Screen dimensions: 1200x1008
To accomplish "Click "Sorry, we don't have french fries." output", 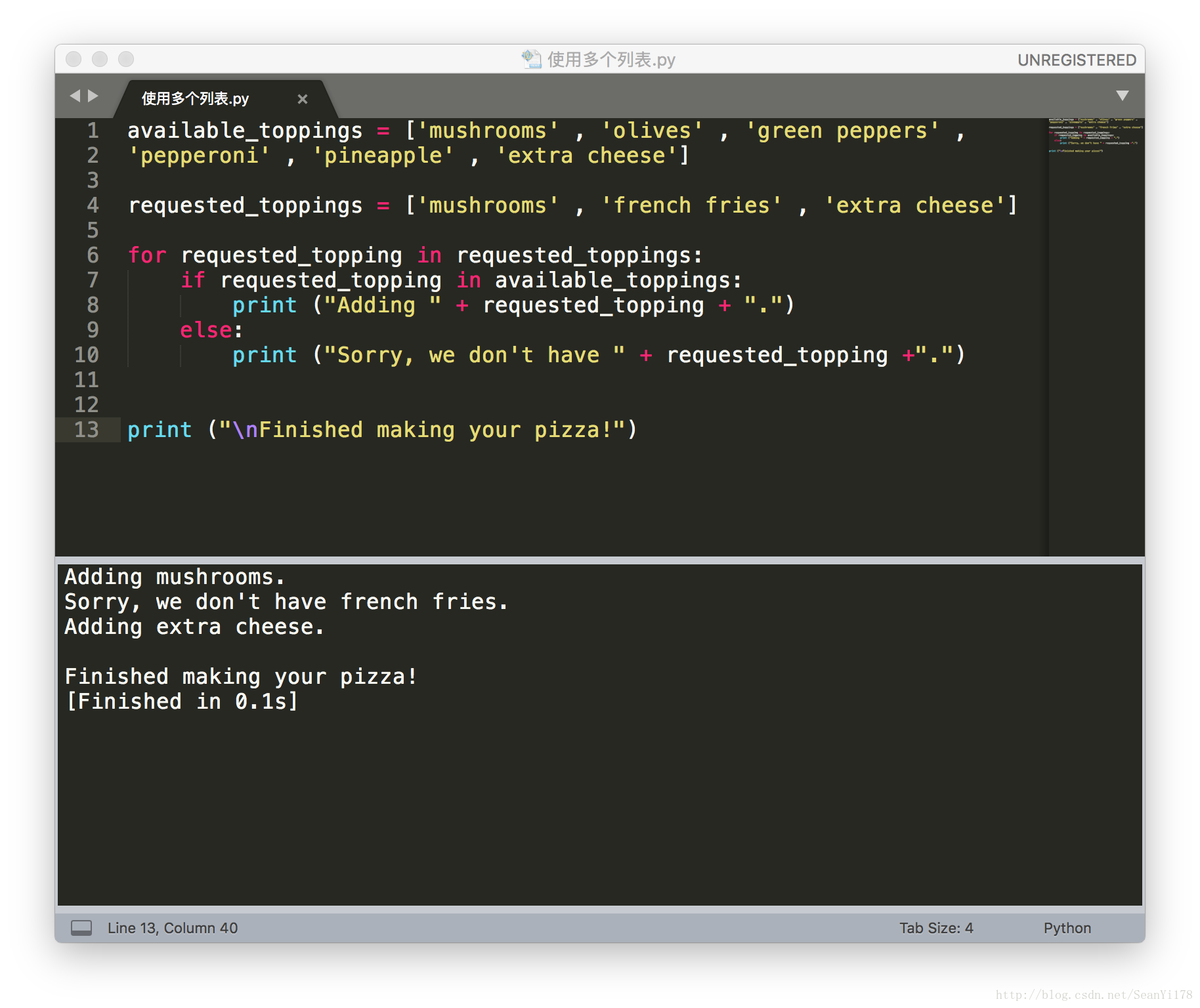I will [x=286, y=602].
